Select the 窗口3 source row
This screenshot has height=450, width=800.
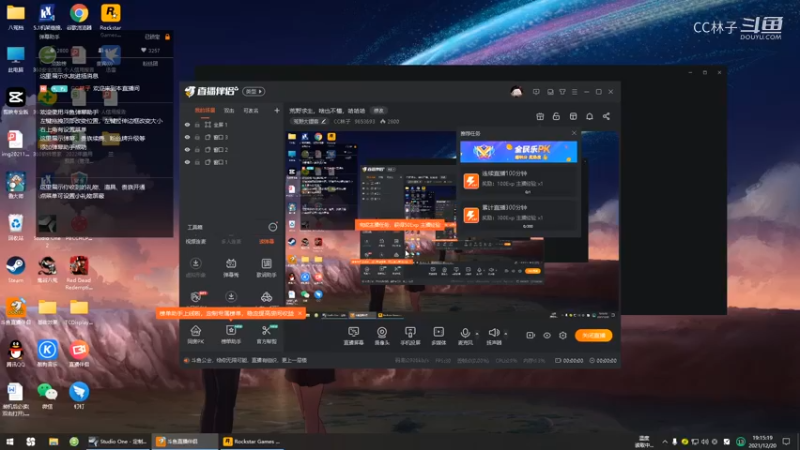(x=232, y=137)
